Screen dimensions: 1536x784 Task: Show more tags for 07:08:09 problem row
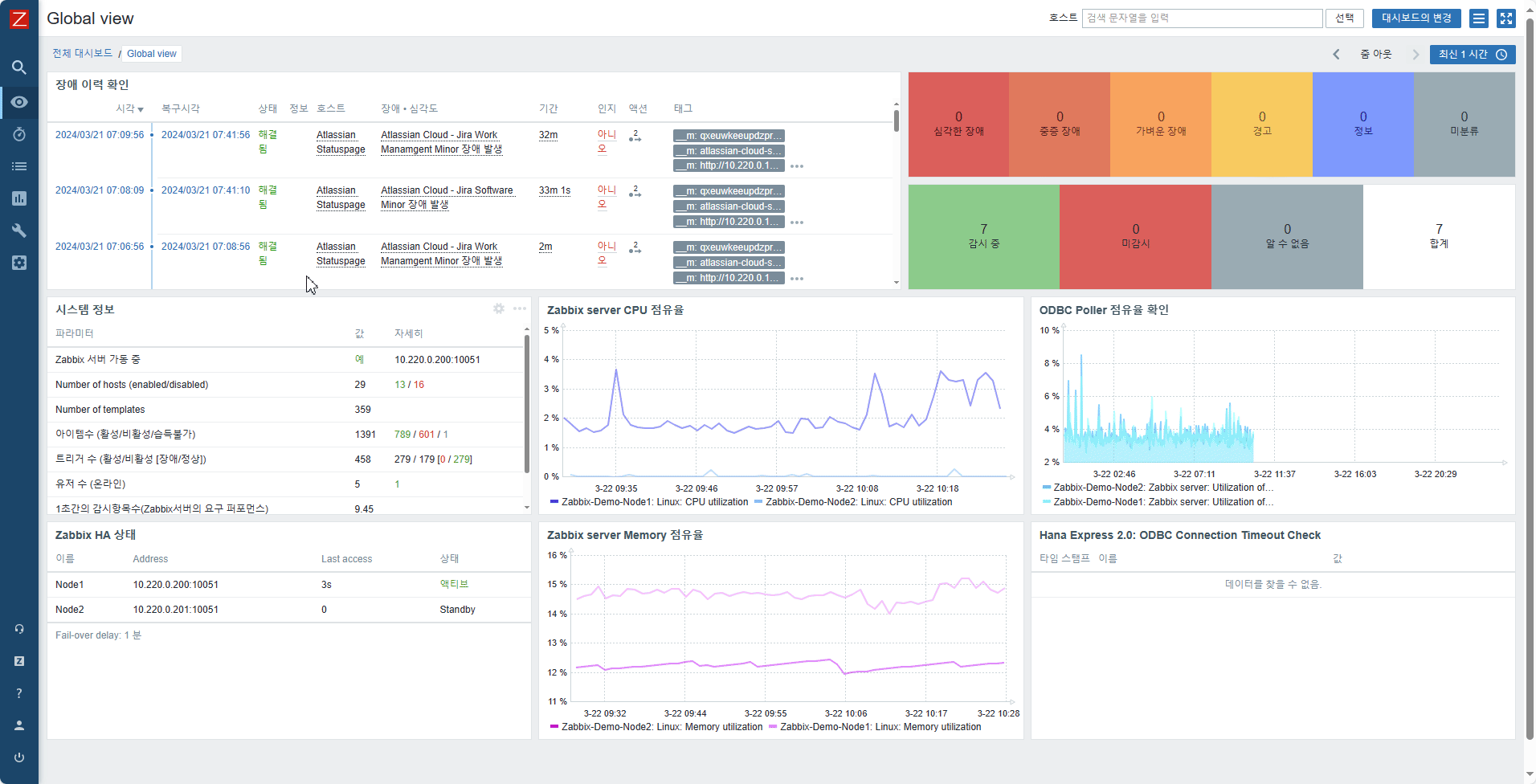pyautogui.click(x=797, y=223)
